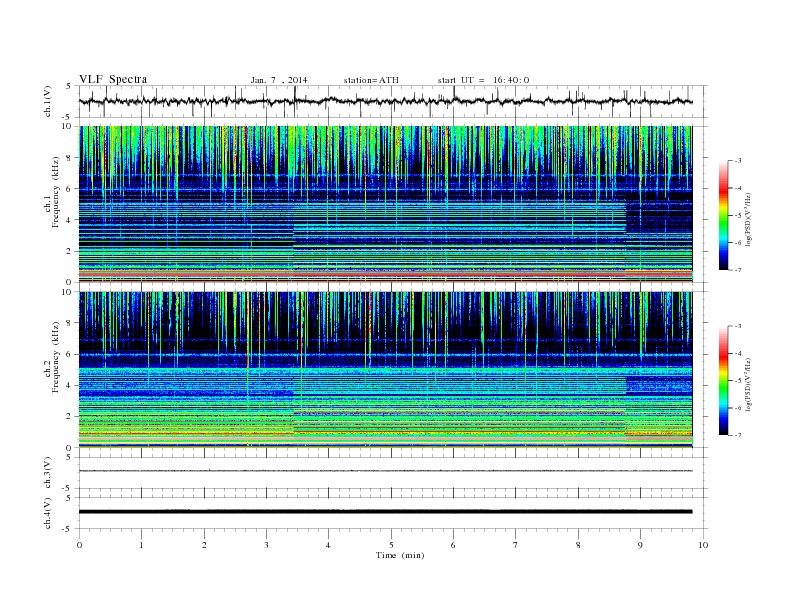Screen dimensions: 792x612
Task: Click inside the ch.2 spectrogram panel
Action: pyautogui.click(x=385, y=369)
